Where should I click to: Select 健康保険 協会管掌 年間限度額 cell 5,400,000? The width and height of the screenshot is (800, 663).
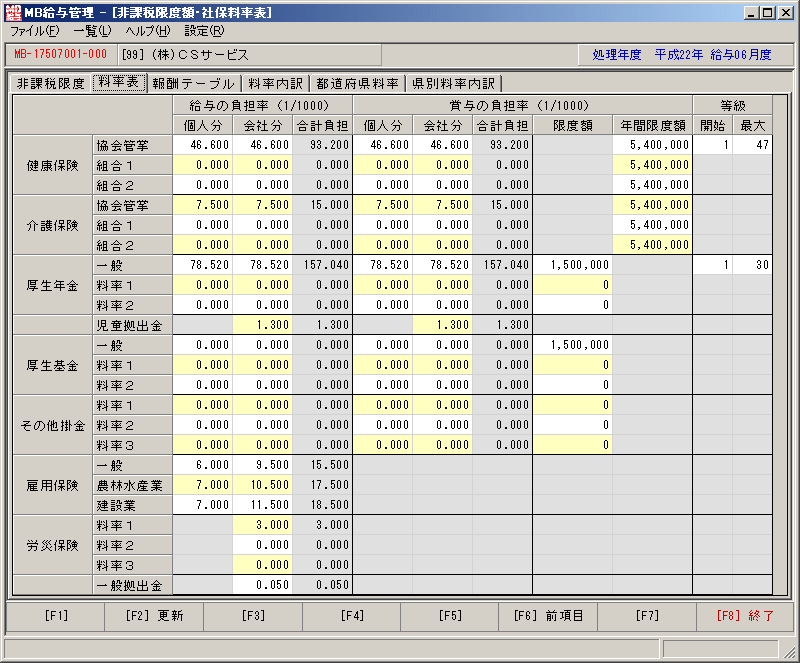[653, 145]
